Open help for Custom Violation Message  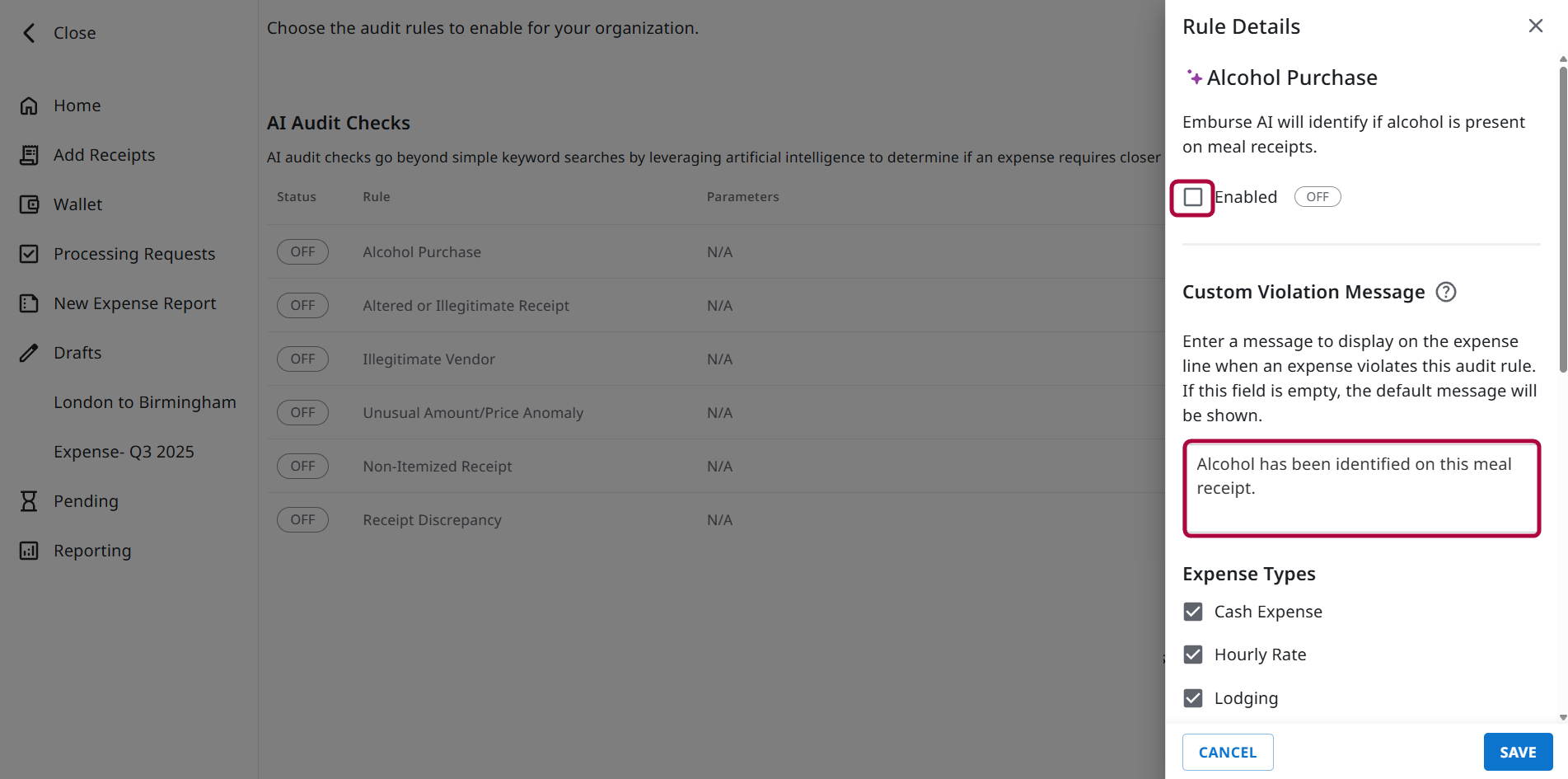click(1446, 292)
